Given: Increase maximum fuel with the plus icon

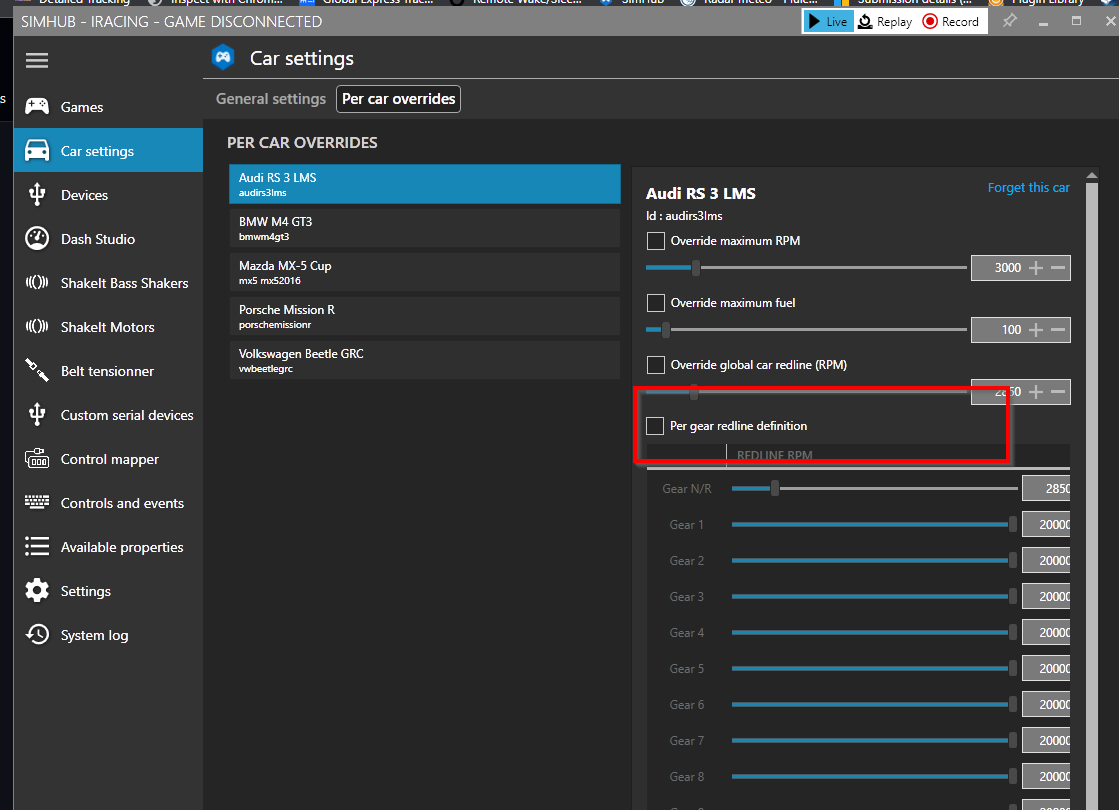Looking at the screenshot, I should [x=1036, y=330].
